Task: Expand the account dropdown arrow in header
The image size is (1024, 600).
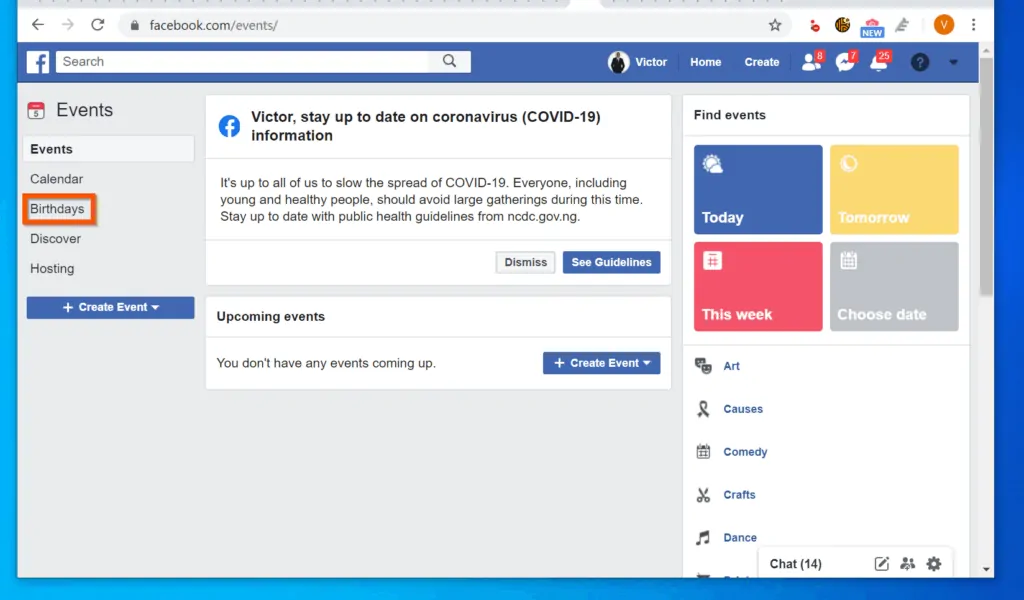Action: tap(953, 62)
